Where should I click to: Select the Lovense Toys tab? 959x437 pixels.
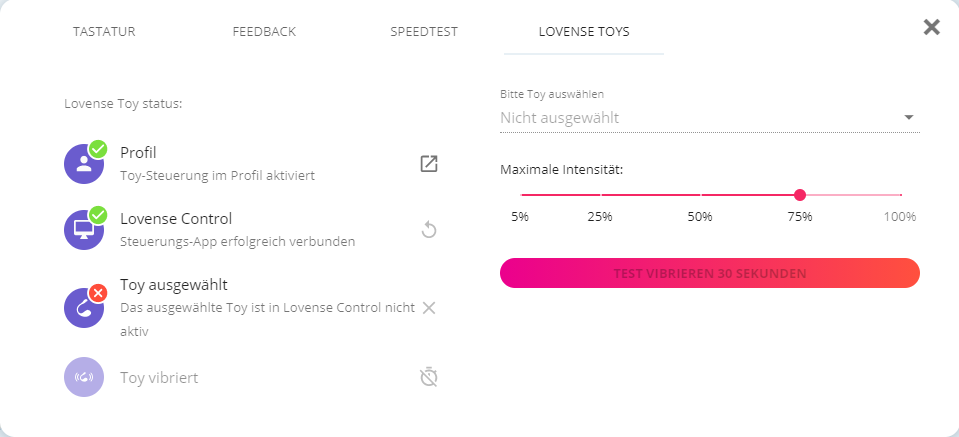point(584,31)
